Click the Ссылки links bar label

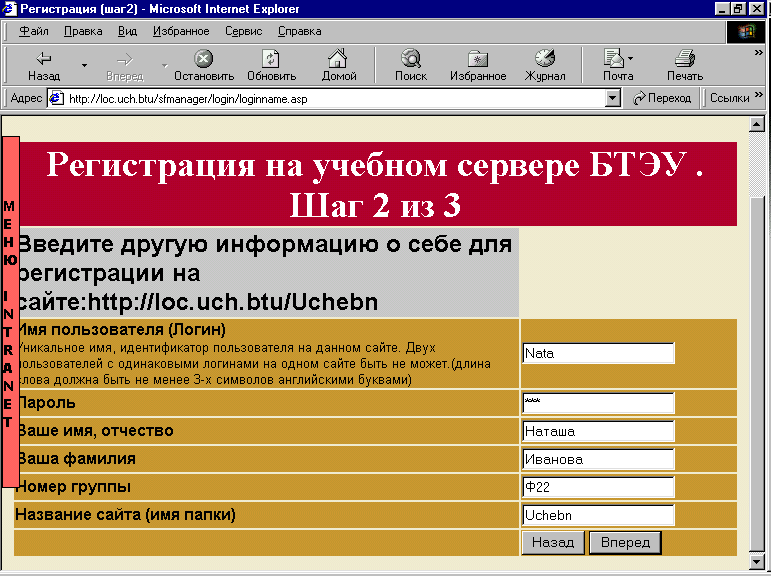[x=730, y=98]
